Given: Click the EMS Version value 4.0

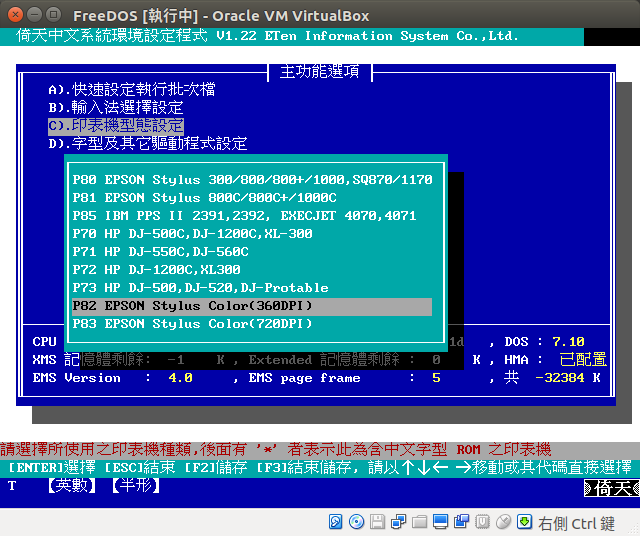Looking at the screenshot, I should click(x=180, y=378).
